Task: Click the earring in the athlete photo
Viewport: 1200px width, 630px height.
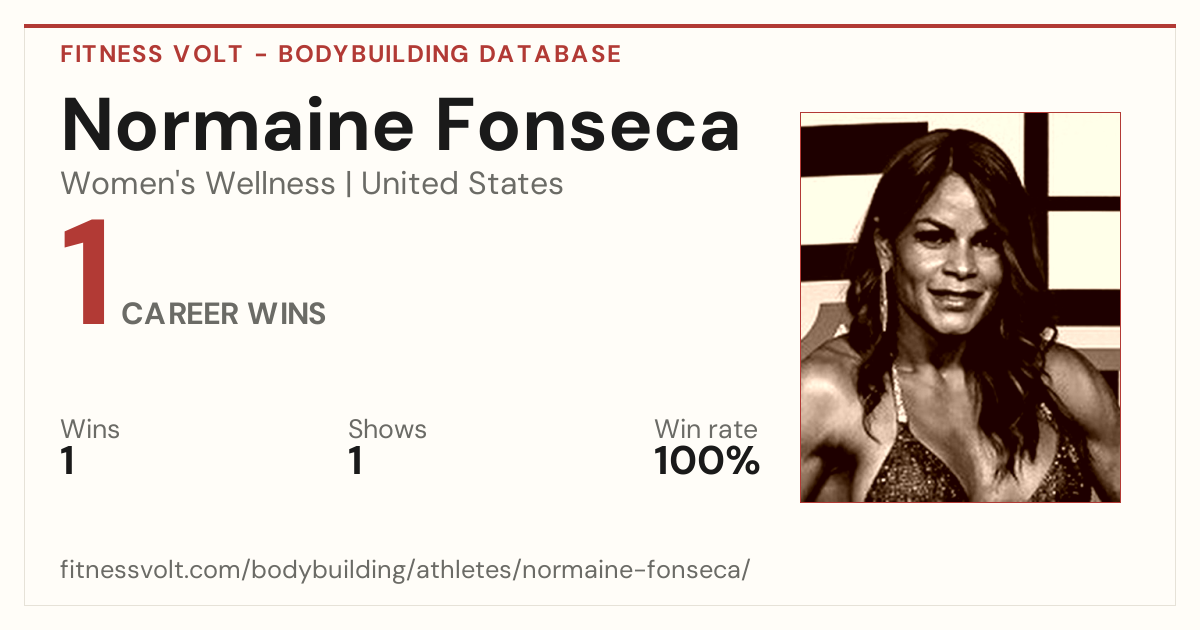Action: [884, 295]
